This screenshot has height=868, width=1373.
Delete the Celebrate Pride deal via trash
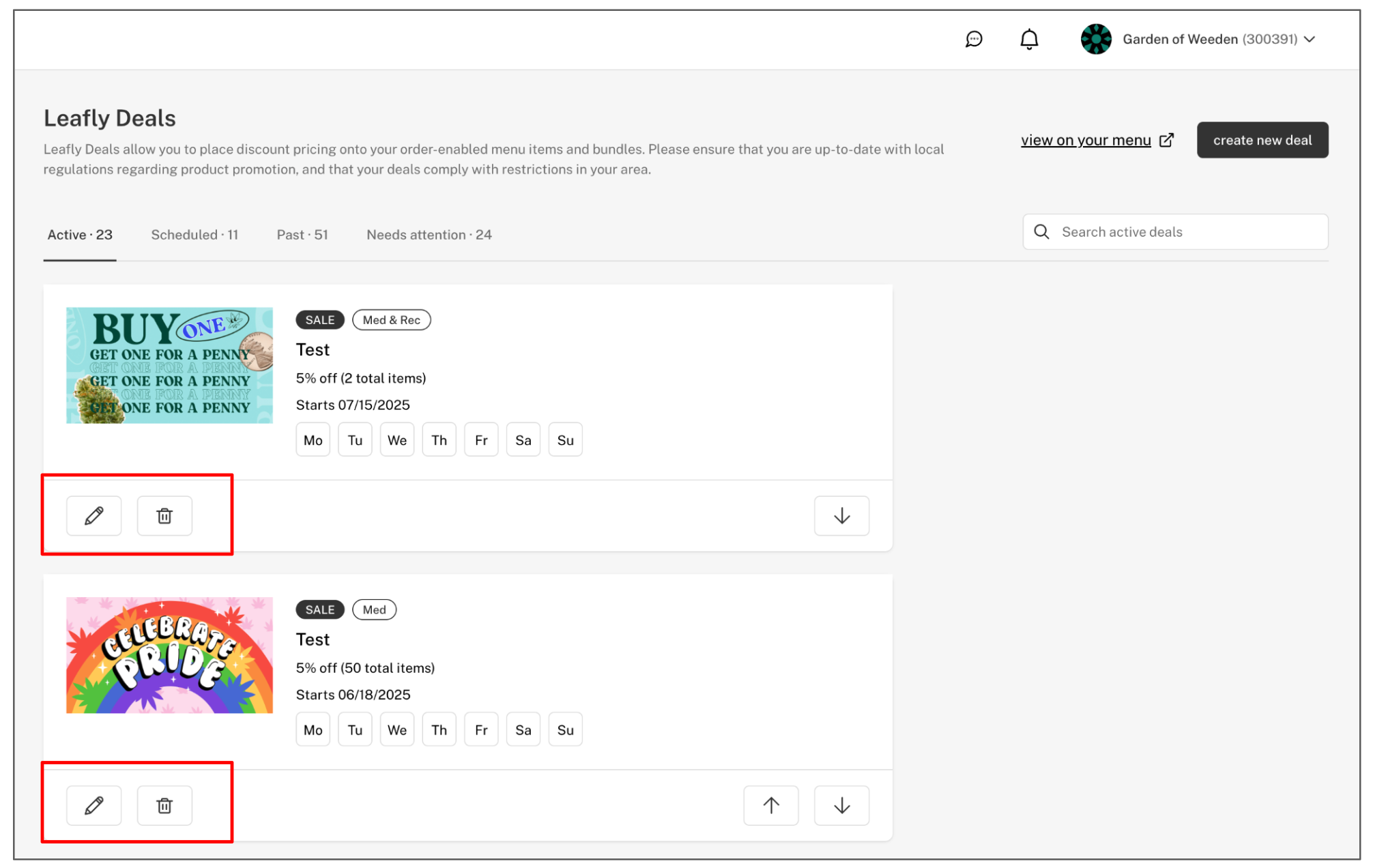tap(164, 805)
